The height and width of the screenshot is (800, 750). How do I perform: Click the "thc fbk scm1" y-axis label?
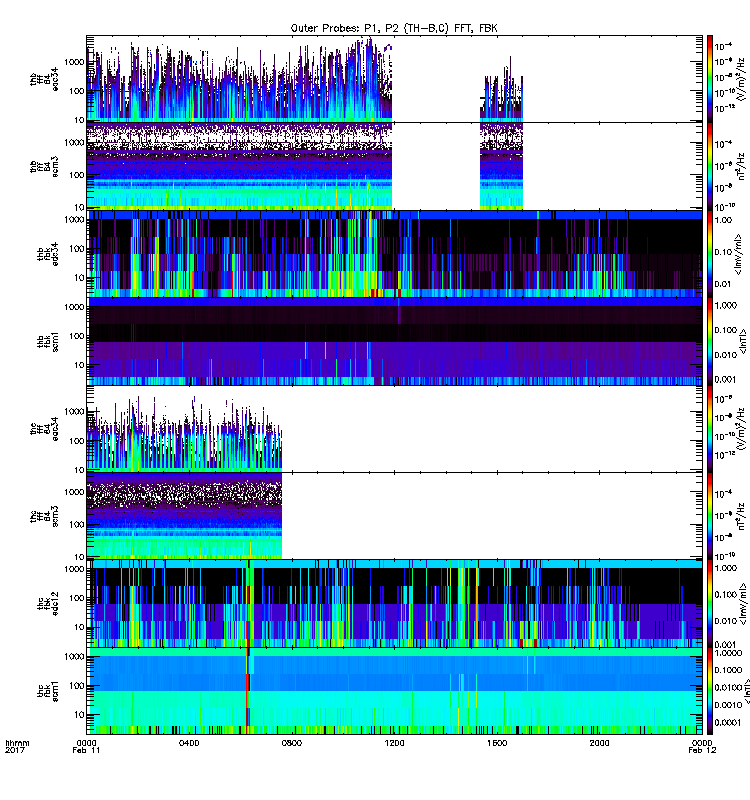[x=47, y=691]
